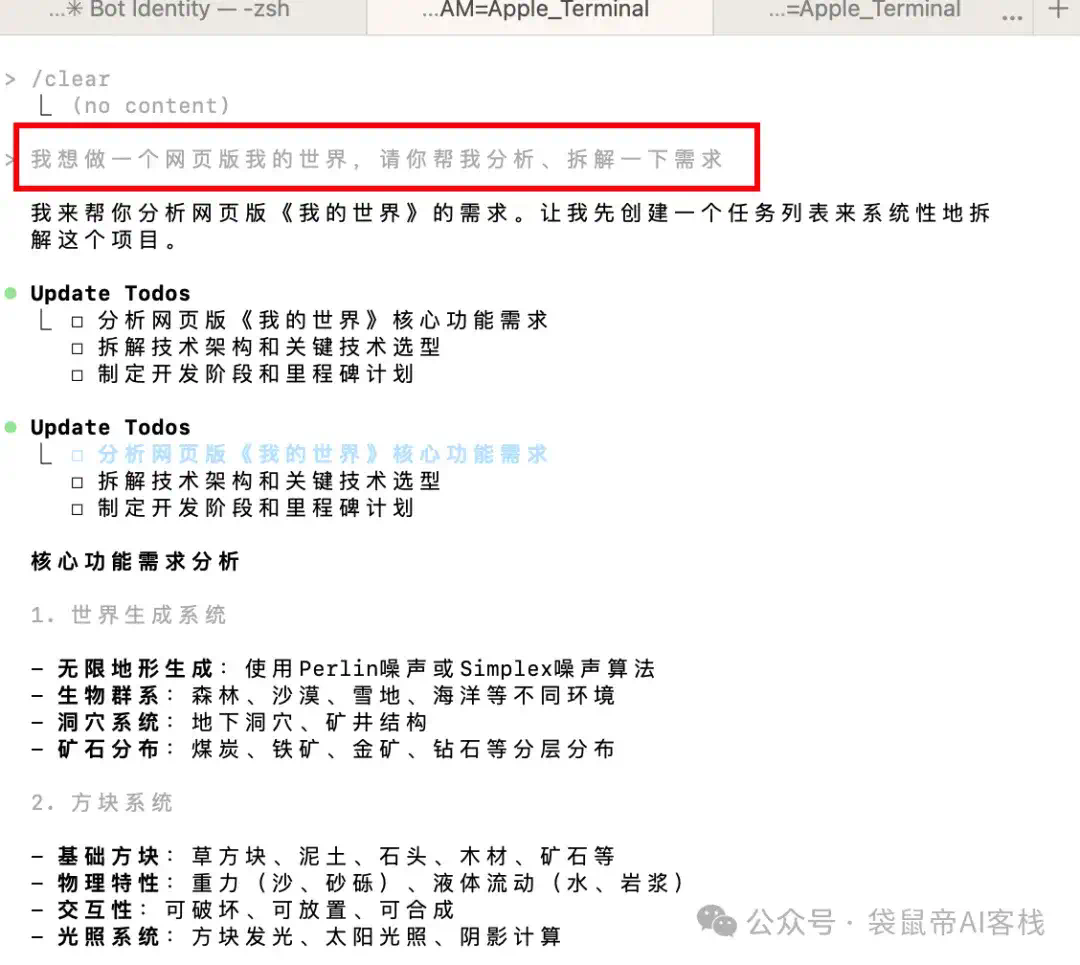Click the line 光照系统 方块发光
The height and width of the screenshot is (965, 1080).
pyautogui.click(x=296, y=937)
